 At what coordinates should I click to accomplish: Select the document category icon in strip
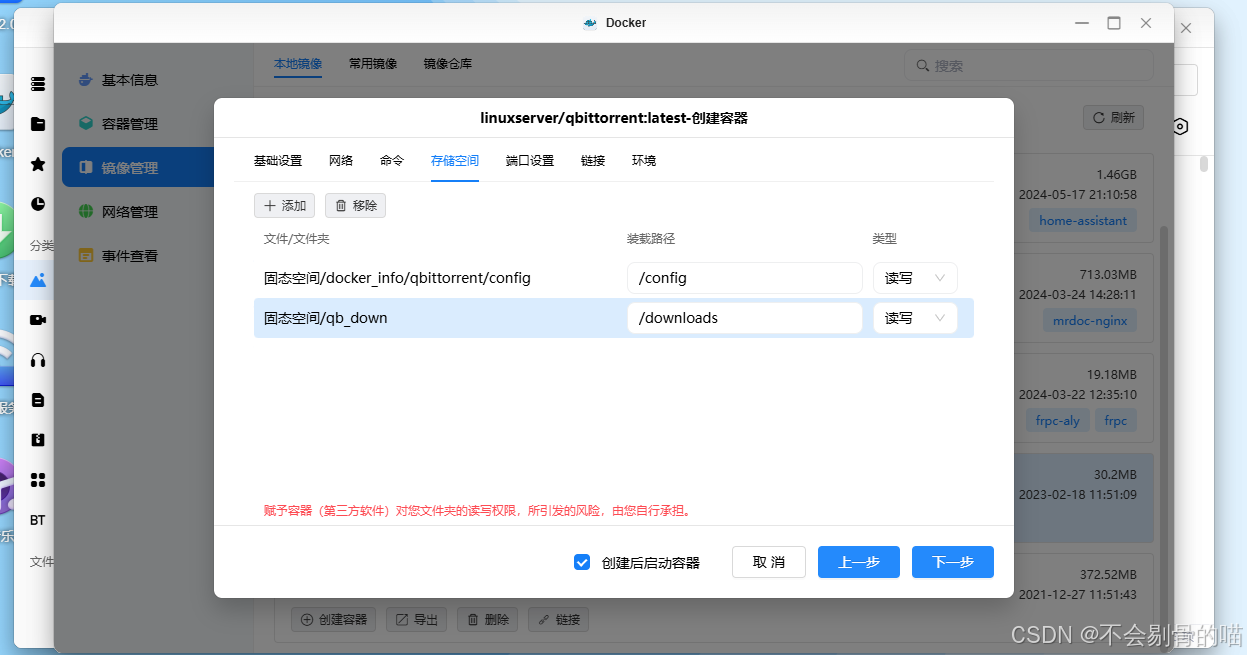[x=38, y=400]
